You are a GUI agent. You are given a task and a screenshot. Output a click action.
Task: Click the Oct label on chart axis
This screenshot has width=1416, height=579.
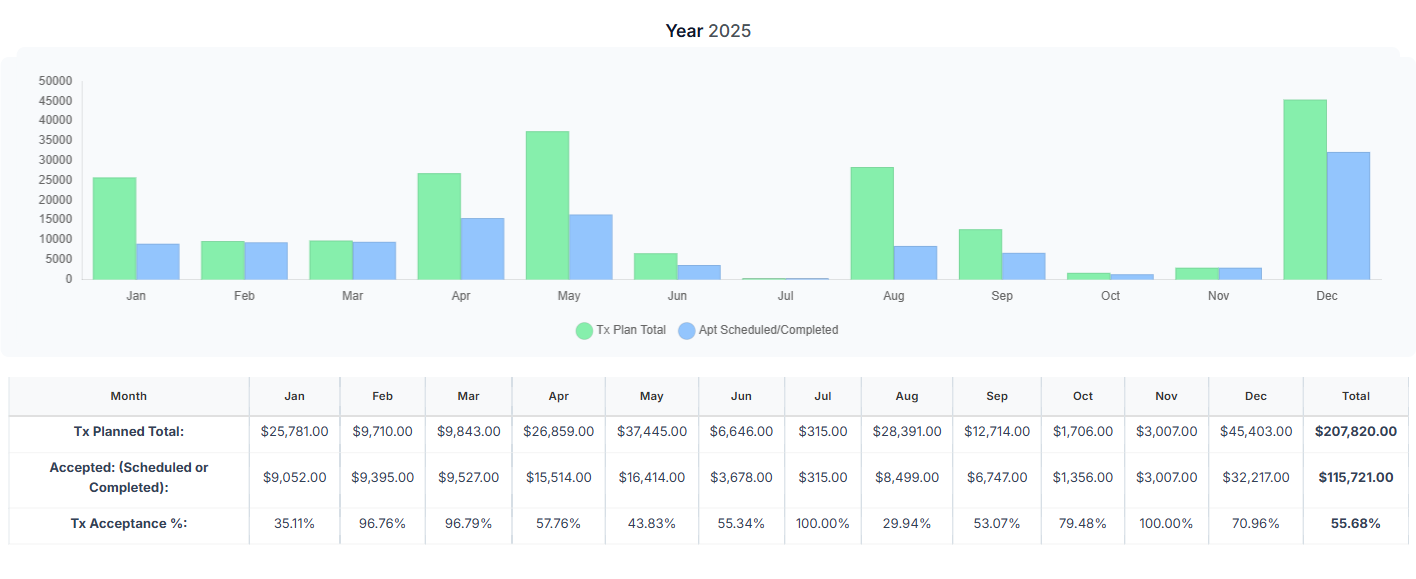[x=1110, y=296]
